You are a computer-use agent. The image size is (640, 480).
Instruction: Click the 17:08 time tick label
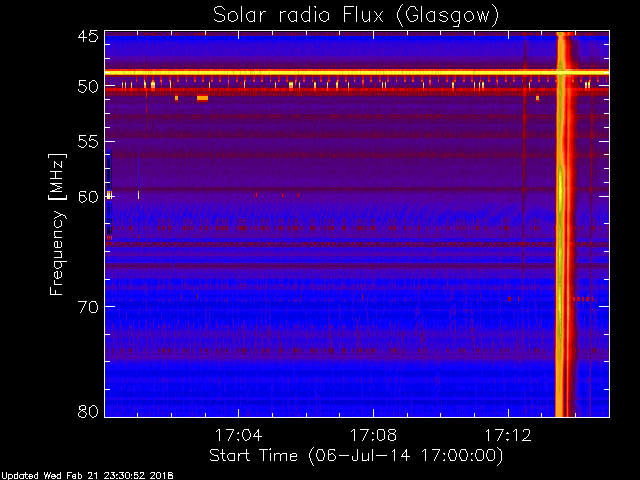click(373, 435)
